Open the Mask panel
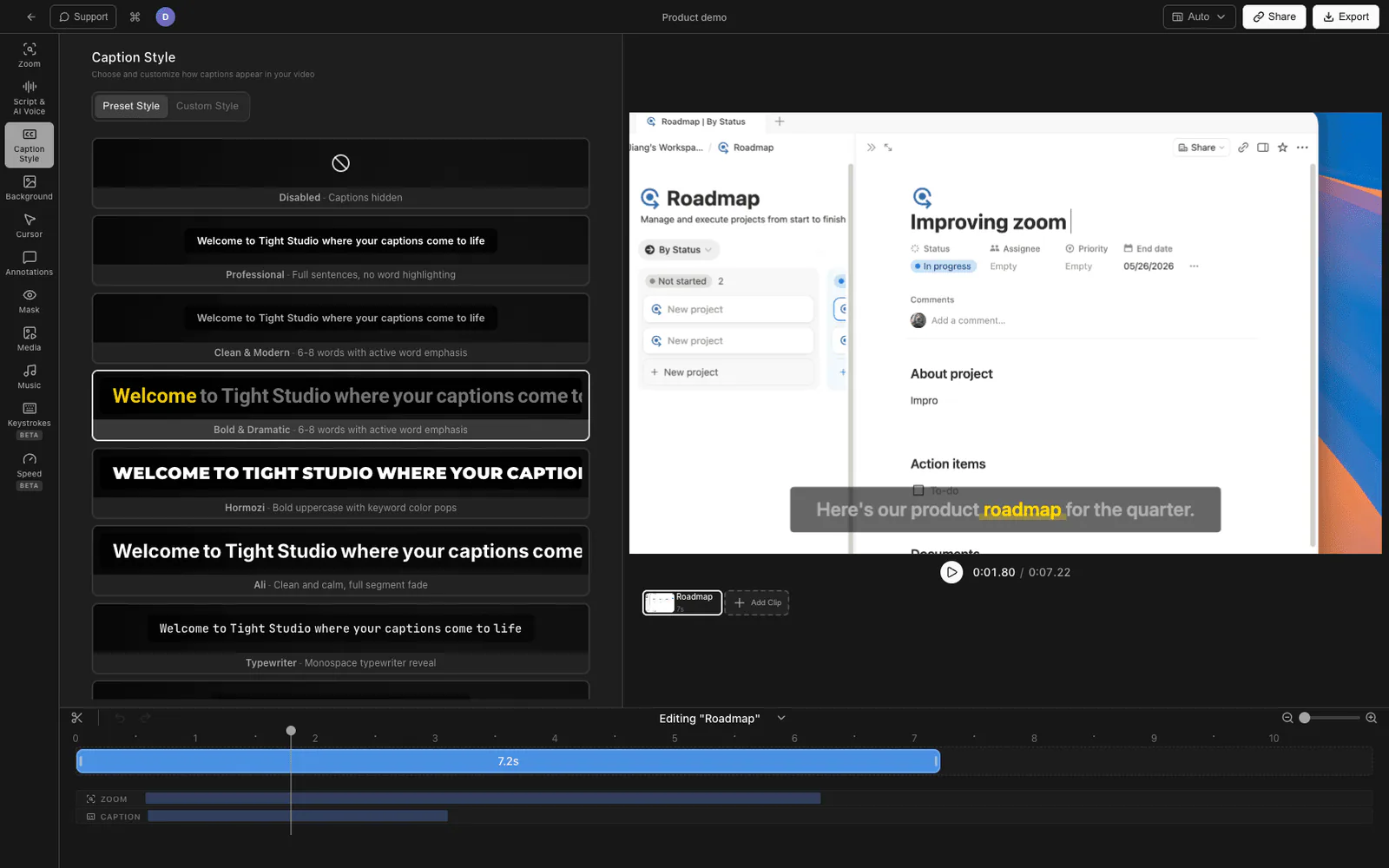 (30, 301)
